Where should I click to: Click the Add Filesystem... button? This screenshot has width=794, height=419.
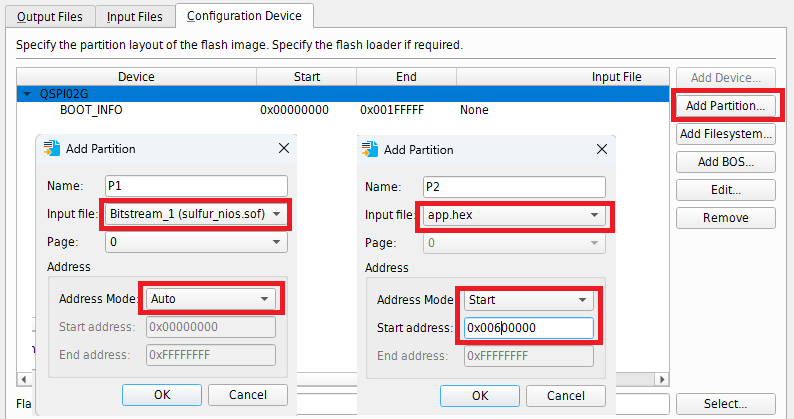(726, 133)
